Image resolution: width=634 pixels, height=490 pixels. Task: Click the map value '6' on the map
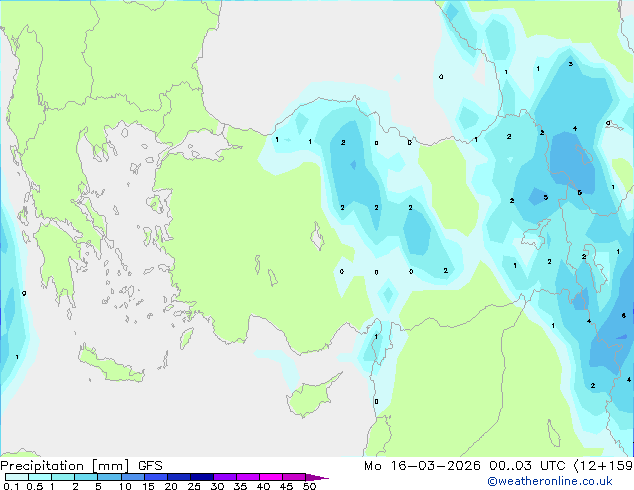pos(624,315)
